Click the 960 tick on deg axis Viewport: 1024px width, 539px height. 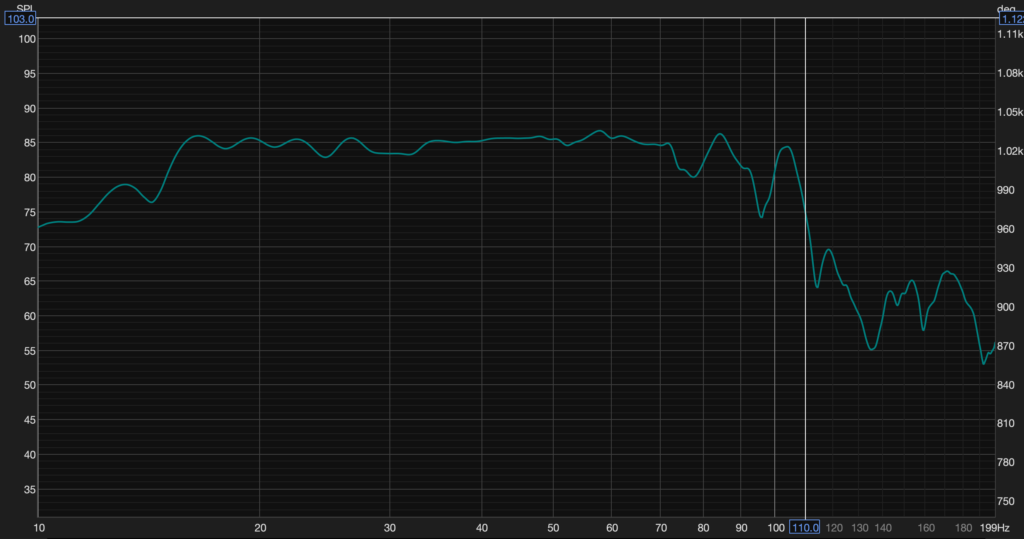point(1006,229)
